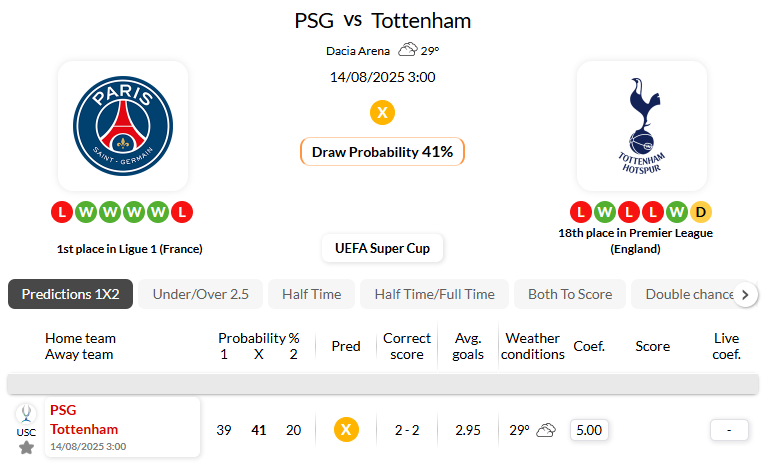Viewport: 771px width, 476px height.
Task: Click the orange X prediction icon in row
Action: [x=345, y=430]
